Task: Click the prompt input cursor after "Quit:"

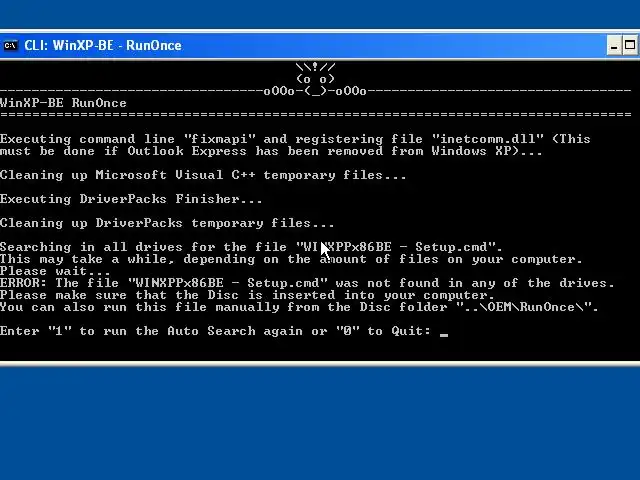Action: coord(444,334)
